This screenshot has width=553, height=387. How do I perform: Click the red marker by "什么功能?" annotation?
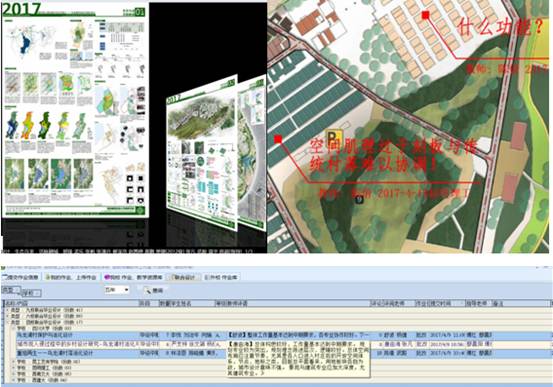tap(426, 15)
